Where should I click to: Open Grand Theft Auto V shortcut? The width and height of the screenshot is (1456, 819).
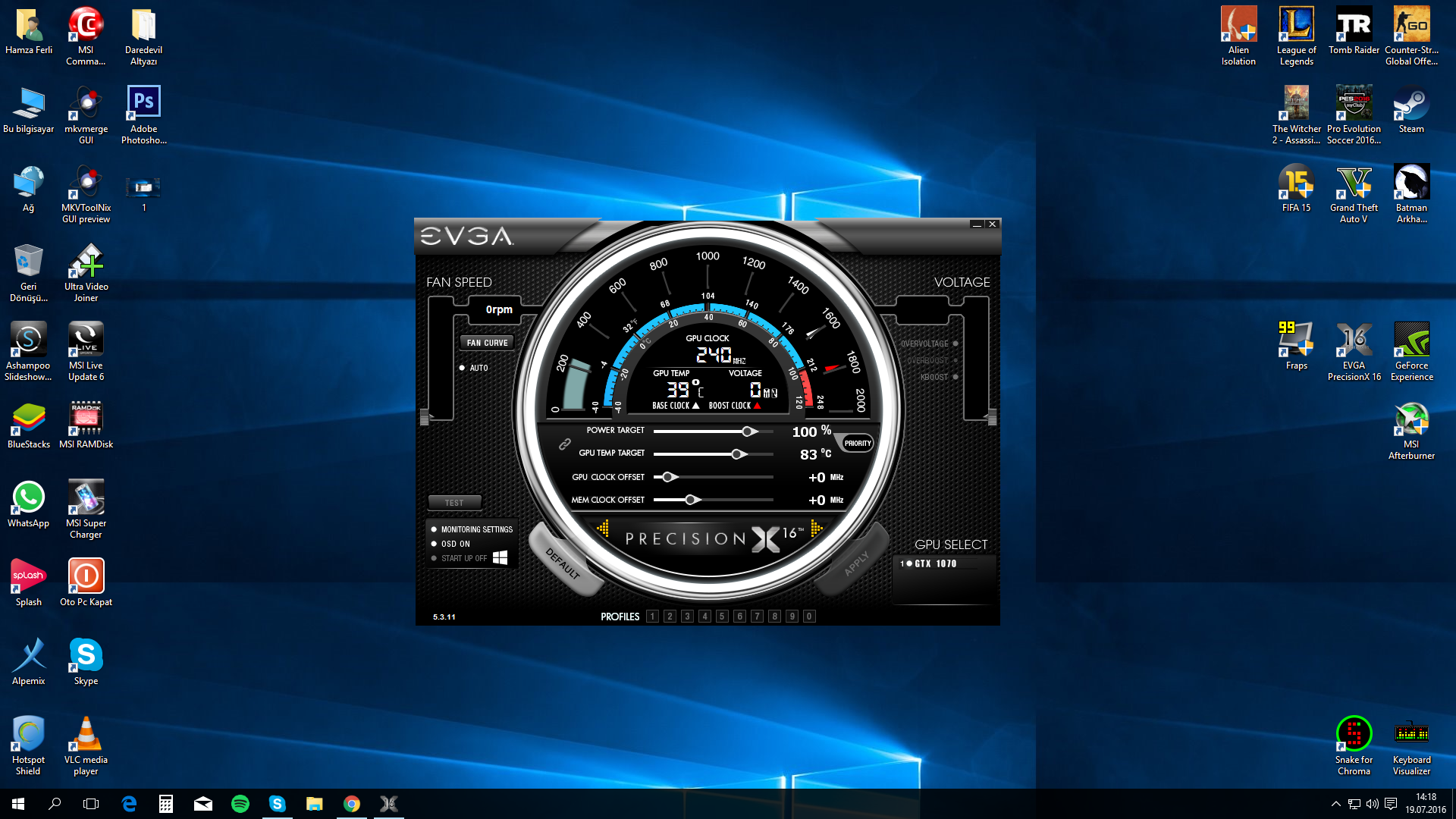[1354, 193]
